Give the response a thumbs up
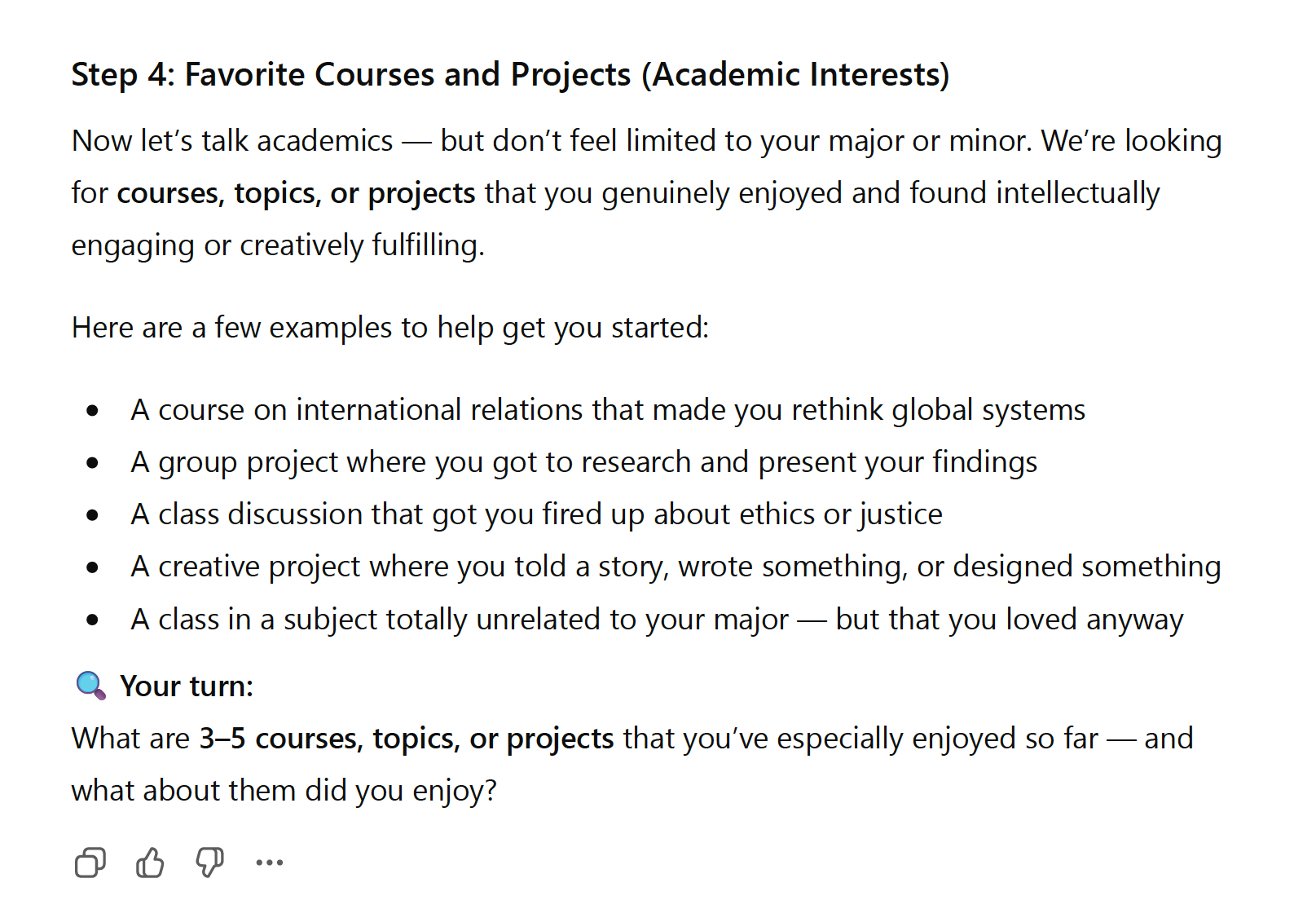The image size is (1316, 909). (x=150, y=863)
